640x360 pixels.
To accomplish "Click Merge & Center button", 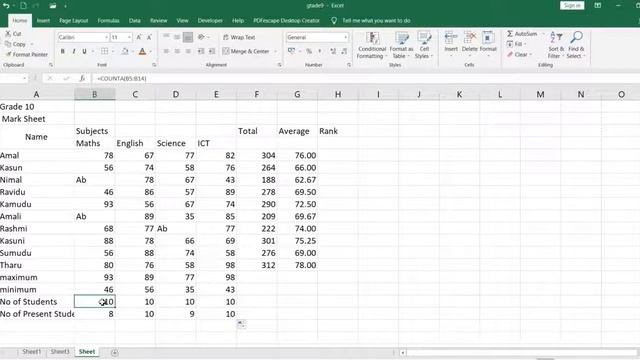I will point(246,51).
